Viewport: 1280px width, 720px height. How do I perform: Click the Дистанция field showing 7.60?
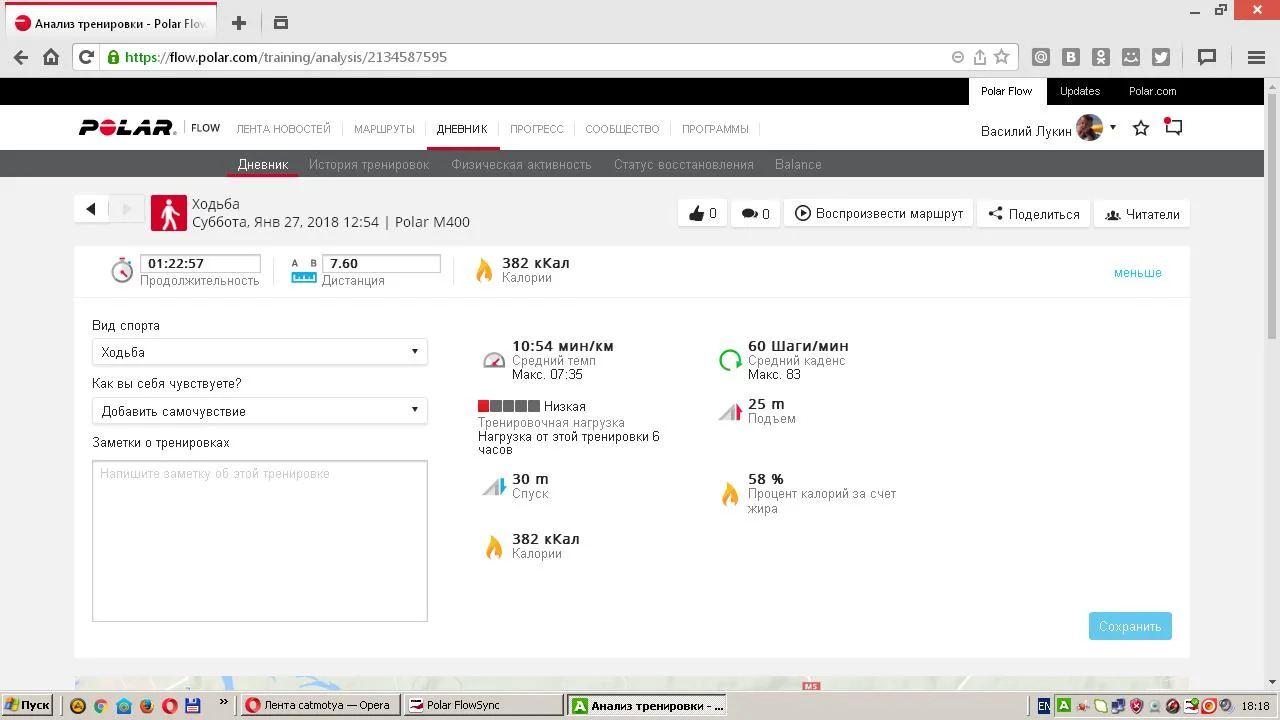point(381,264)
